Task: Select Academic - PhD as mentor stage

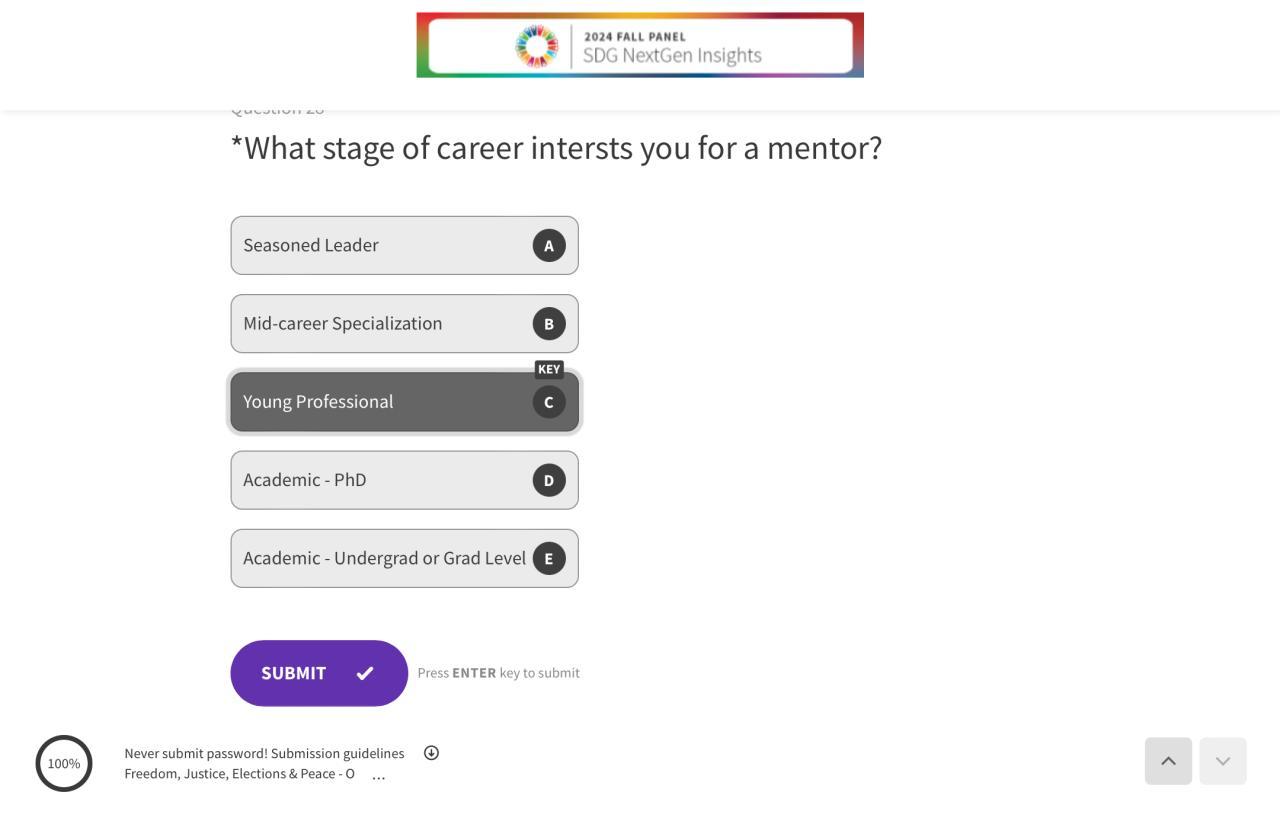Action: pos(380,480)
